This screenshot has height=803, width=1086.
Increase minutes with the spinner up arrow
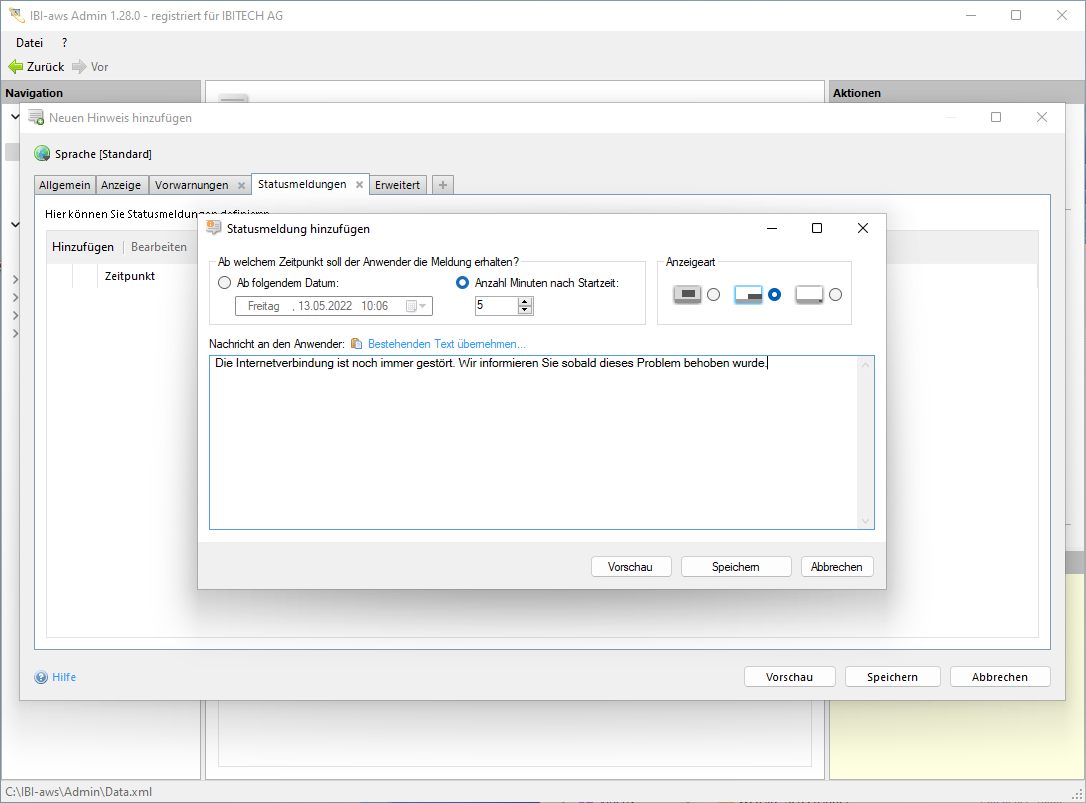[x=525, y=301]
